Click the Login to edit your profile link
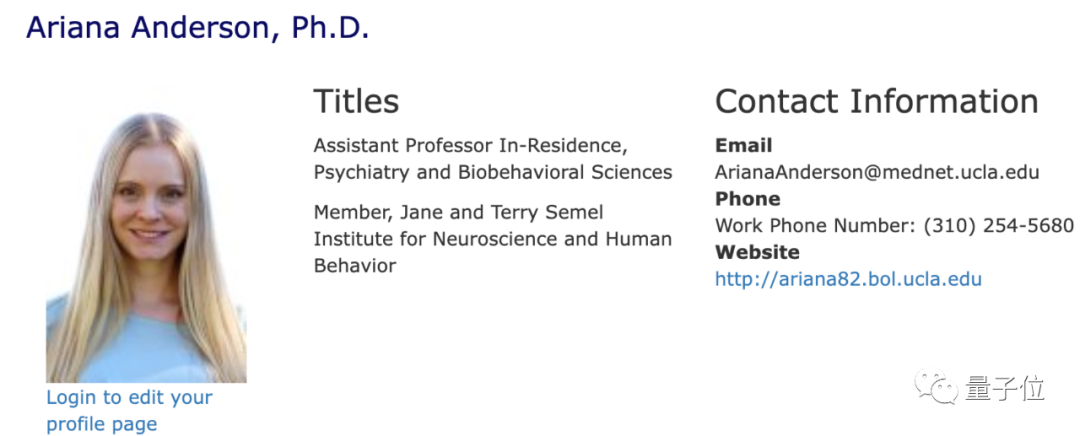 [129, 410]
